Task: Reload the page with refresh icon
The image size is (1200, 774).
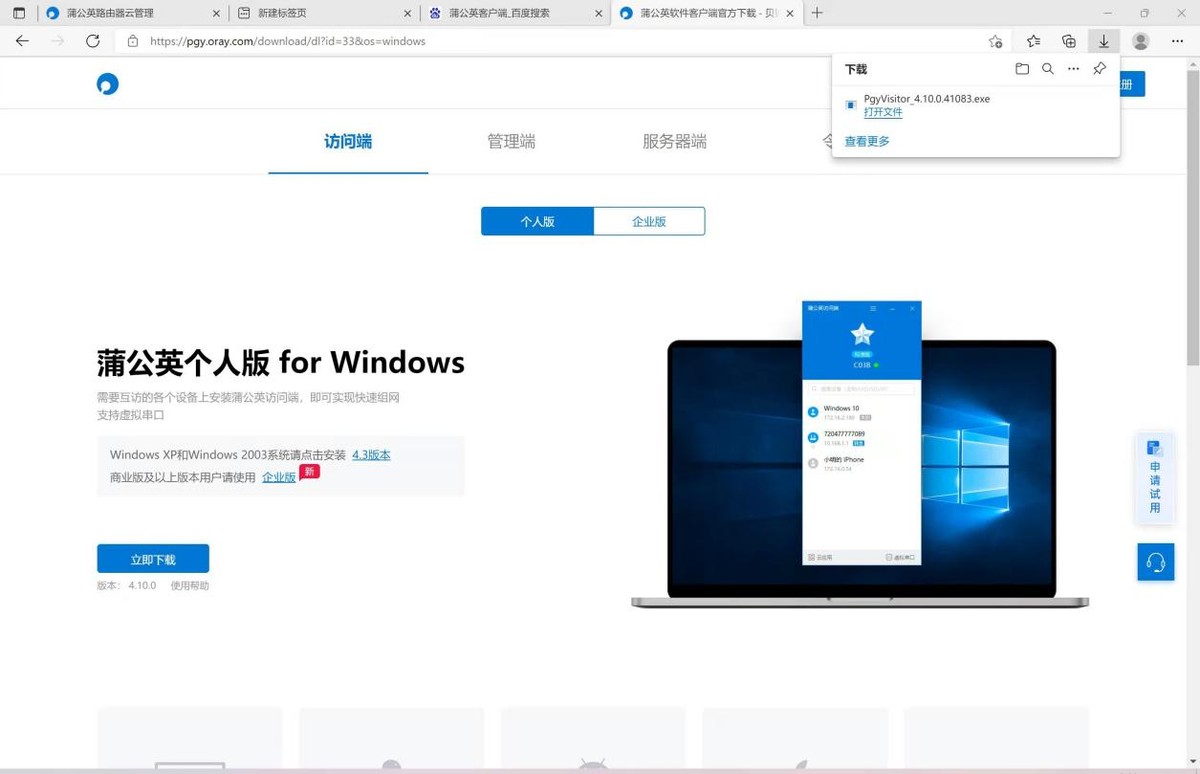Action: pyautogui.click(x=93, y=41)
